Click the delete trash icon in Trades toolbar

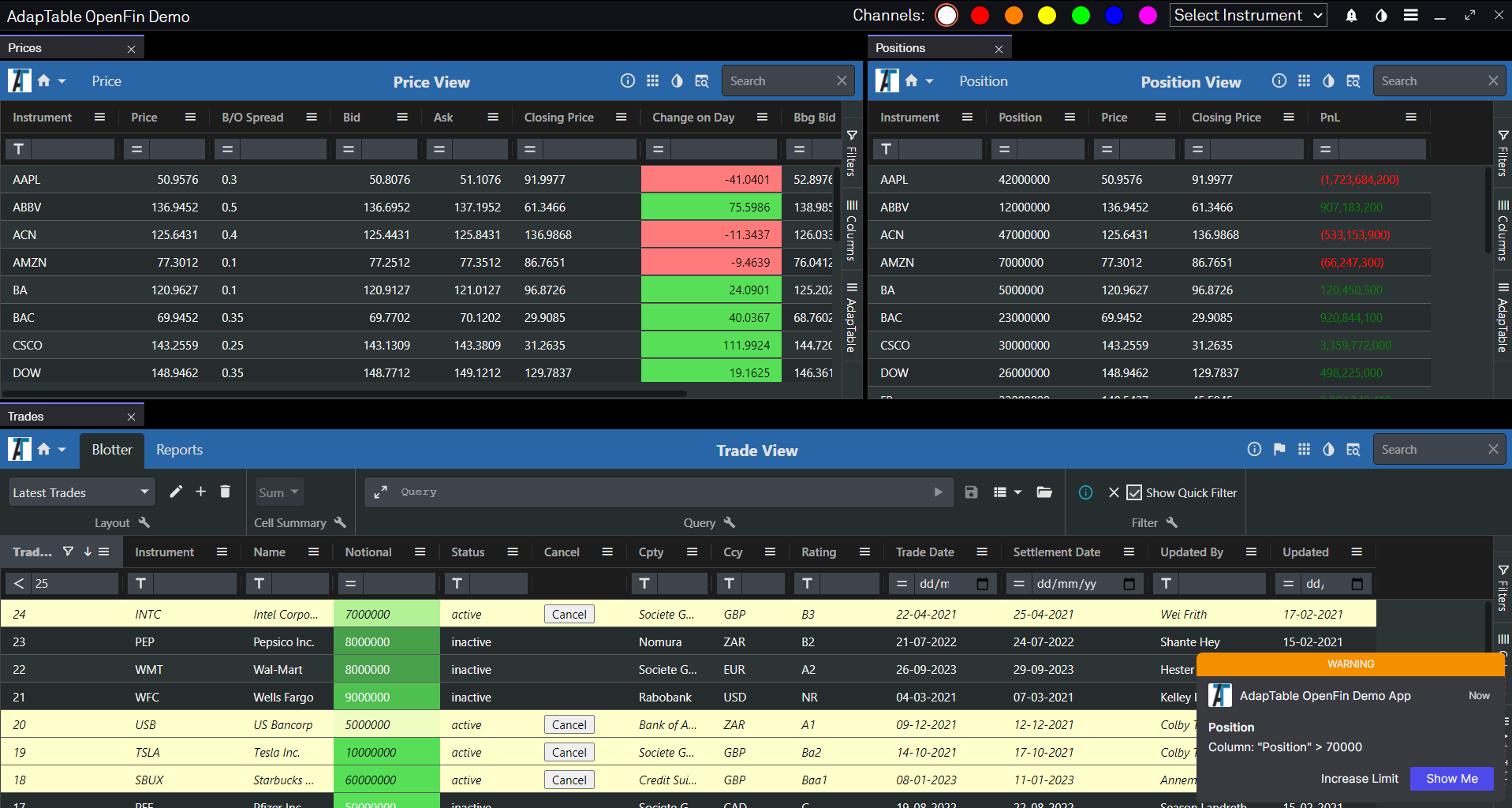pos(225,492)
